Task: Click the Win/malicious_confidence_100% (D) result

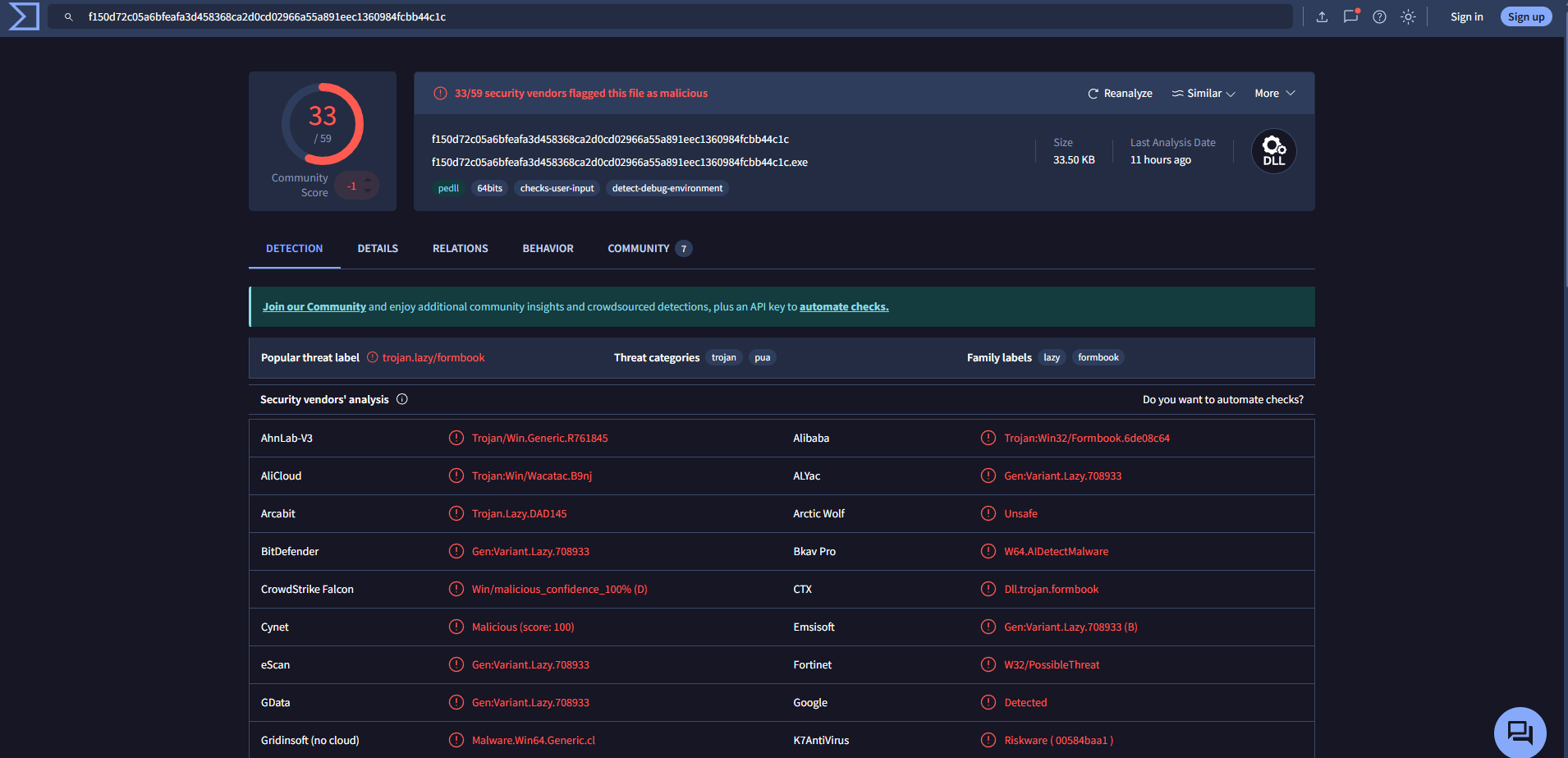Action: click(x=560, y=589)
